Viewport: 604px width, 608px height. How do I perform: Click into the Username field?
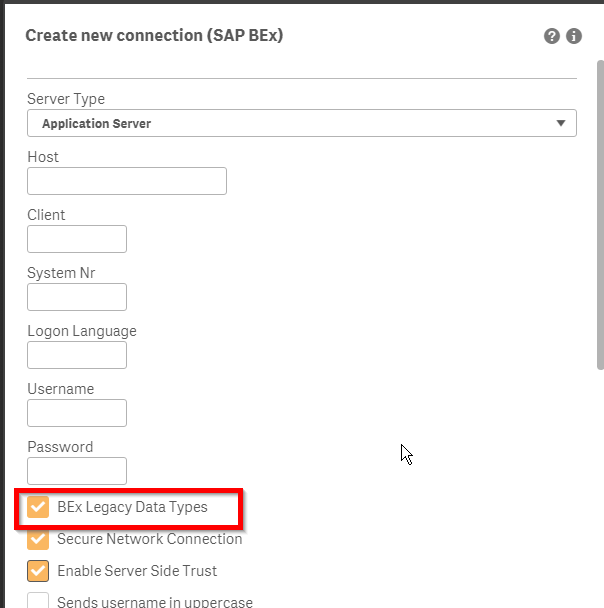coord(77,413)
